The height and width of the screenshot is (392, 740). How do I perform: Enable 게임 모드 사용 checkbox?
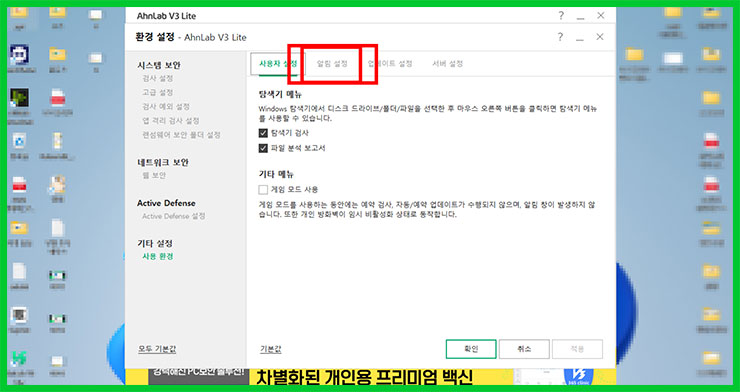tap(263, 190)
